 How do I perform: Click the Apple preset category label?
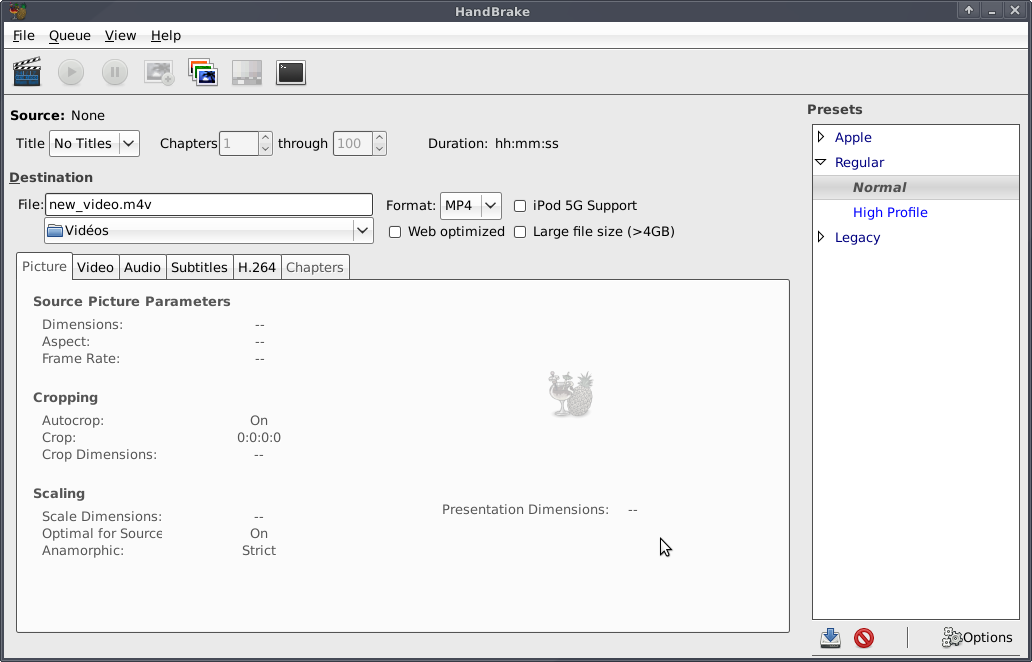point(853,138)
